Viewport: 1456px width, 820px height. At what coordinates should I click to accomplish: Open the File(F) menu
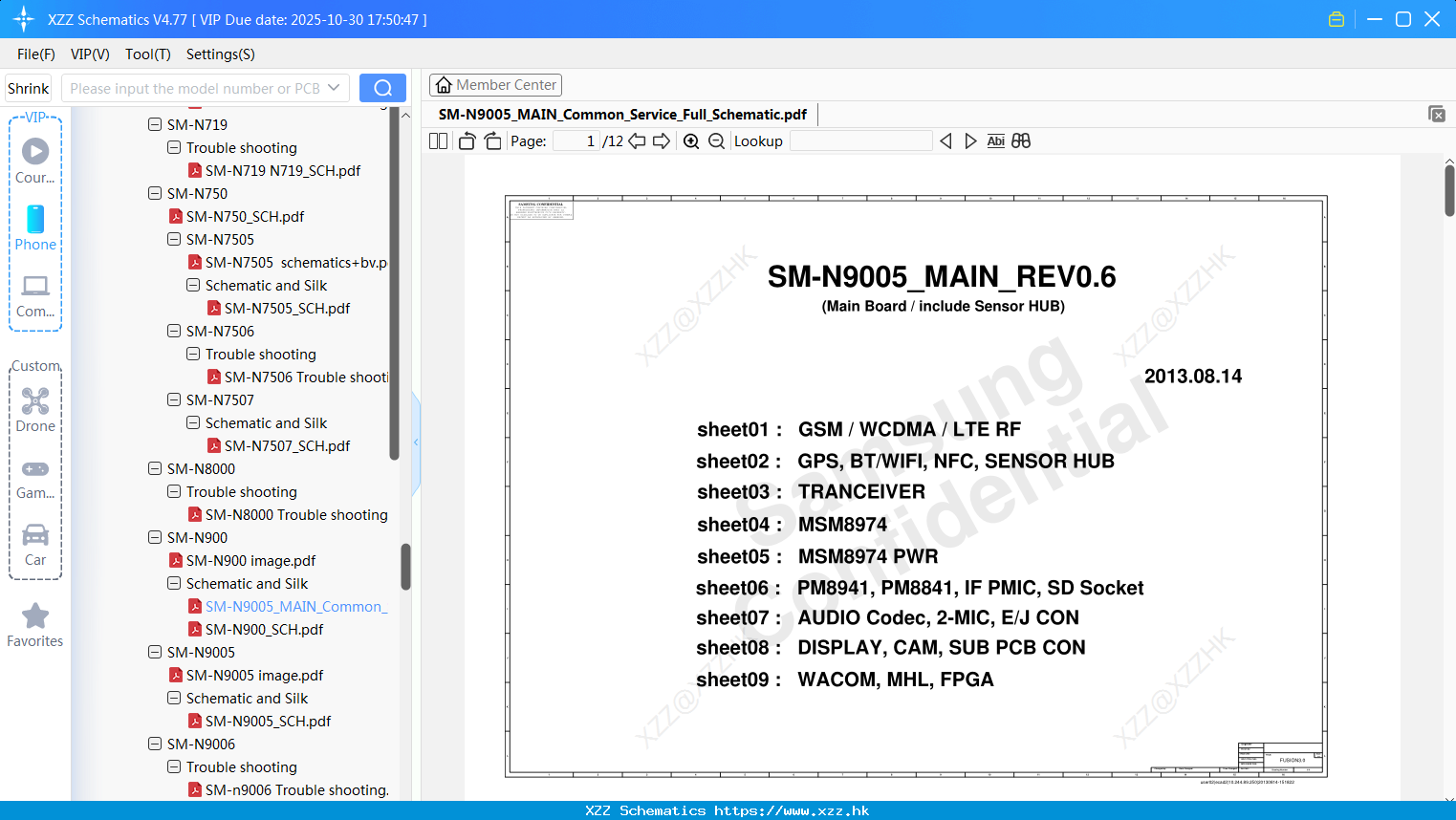36,54
